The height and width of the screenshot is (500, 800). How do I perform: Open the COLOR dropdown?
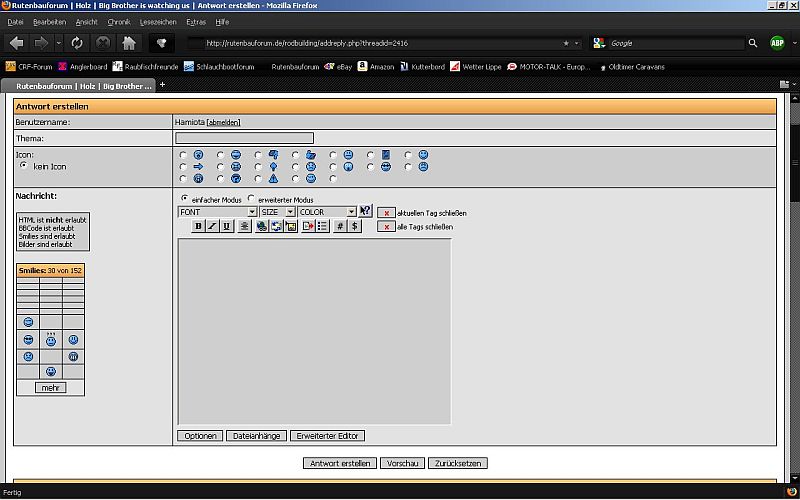(327, 212)
